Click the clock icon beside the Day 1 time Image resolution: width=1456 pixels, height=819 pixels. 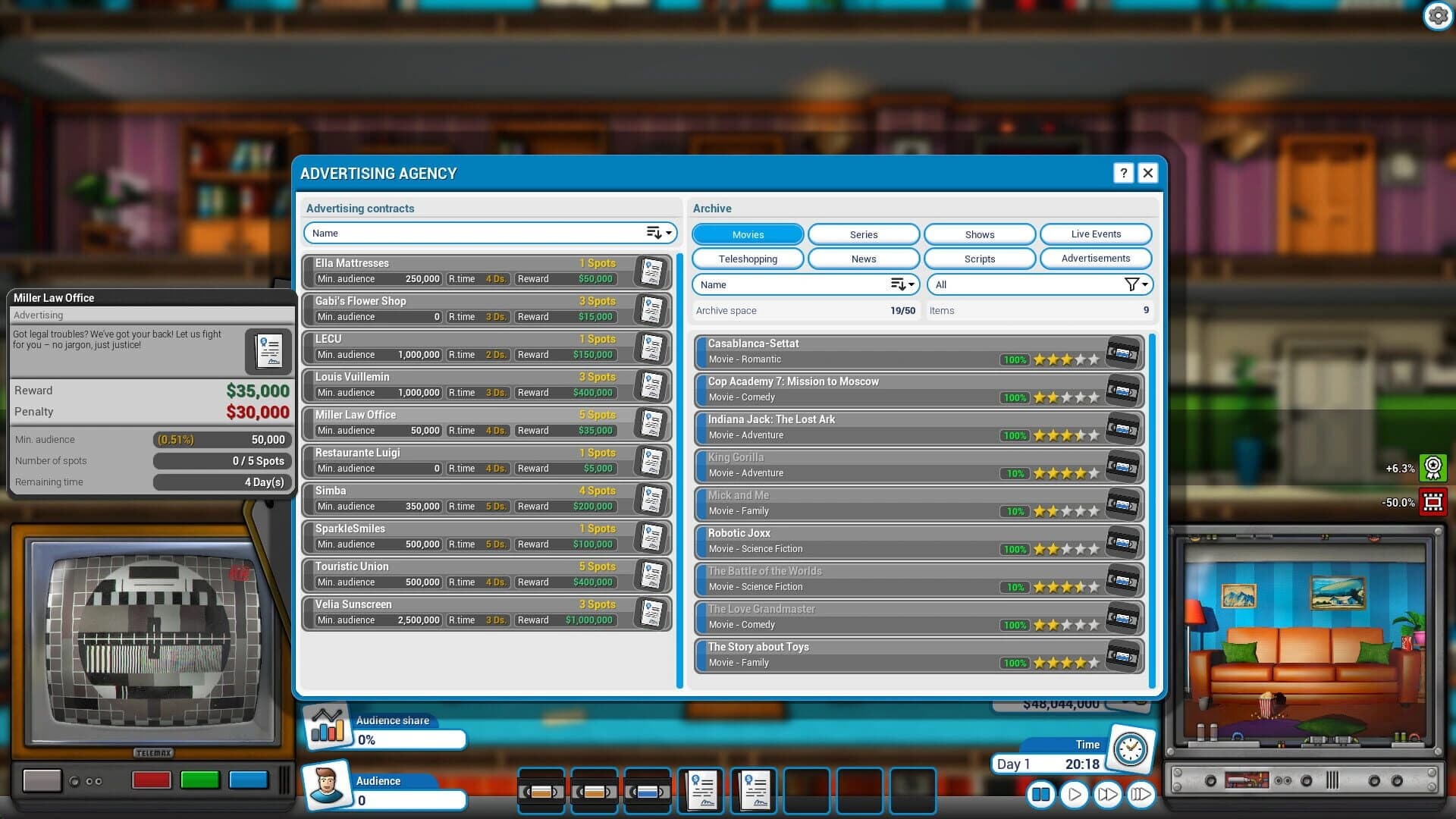point(1131,750)
